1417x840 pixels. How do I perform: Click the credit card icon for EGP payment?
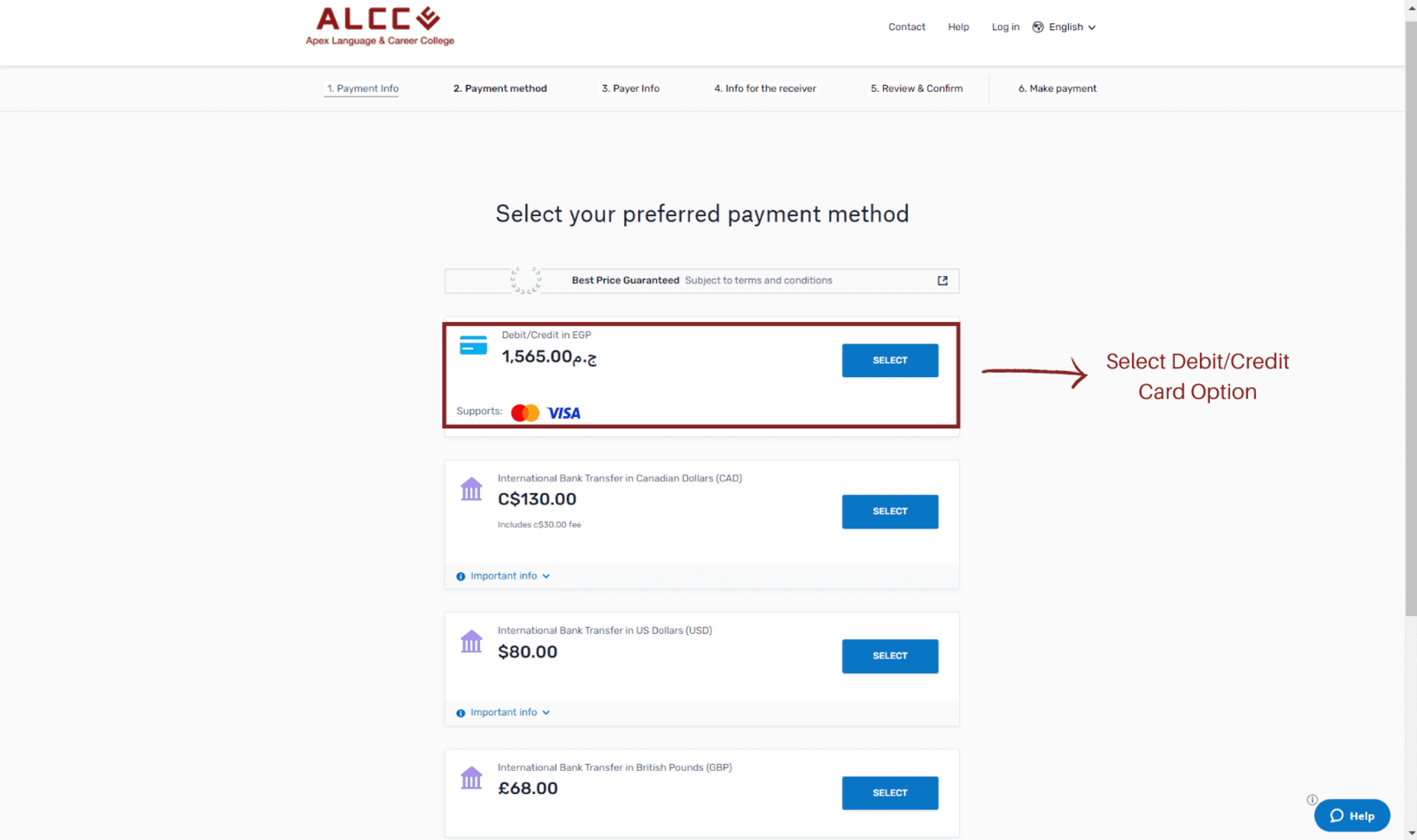(x=473, y=345)
